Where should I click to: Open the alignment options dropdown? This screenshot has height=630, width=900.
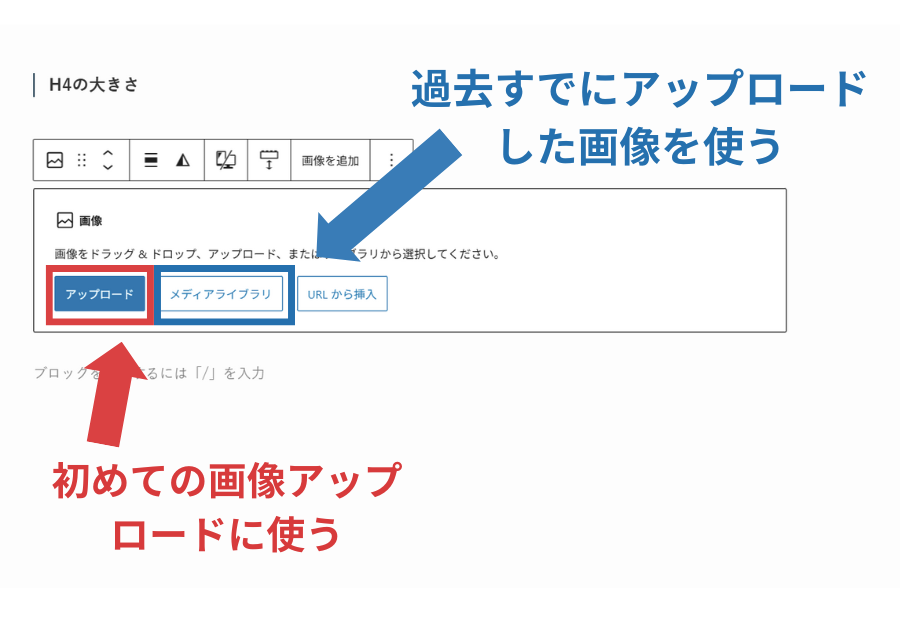[x=151, y=160]
